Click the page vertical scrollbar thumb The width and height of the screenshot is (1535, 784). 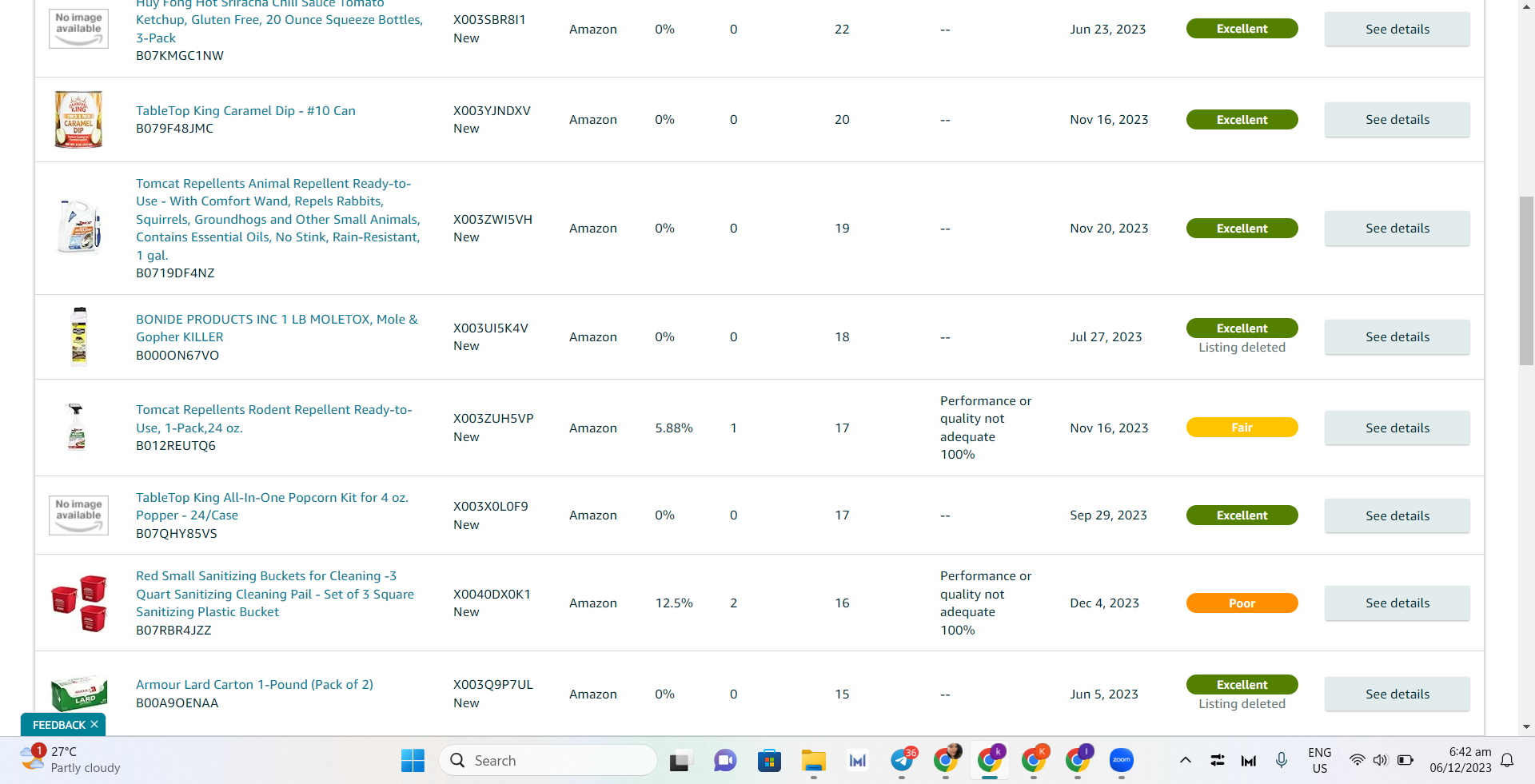(1526, 280)
